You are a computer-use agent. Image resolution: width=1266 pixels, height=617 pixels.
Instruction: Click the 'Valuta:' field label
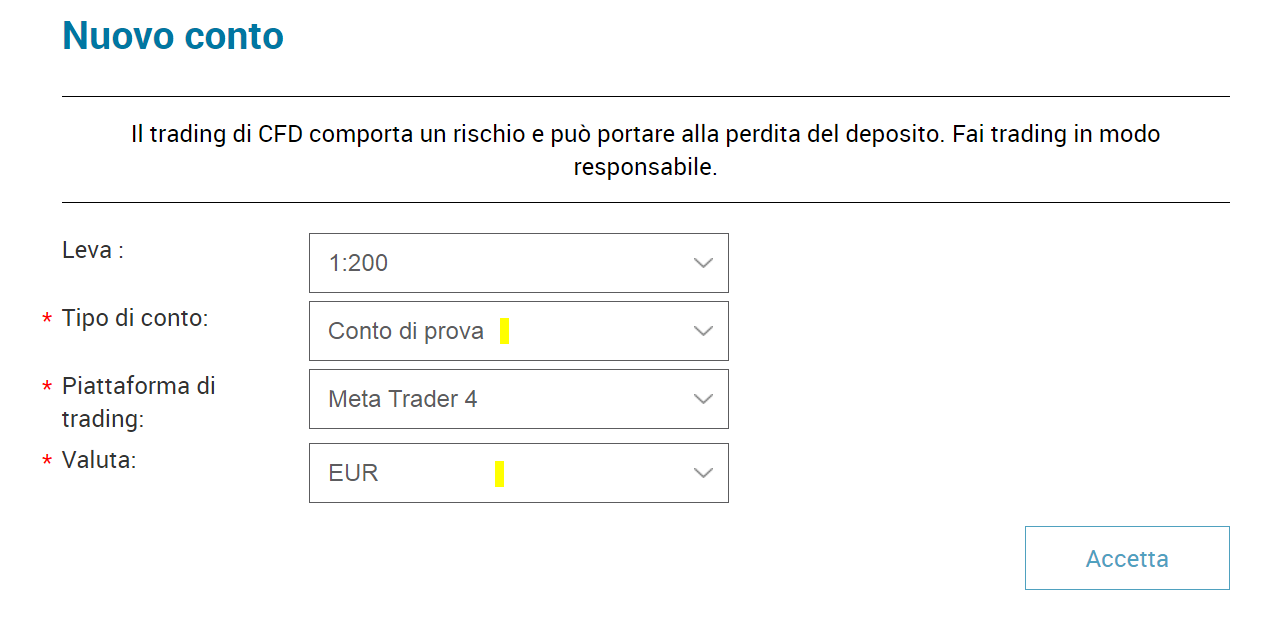coord(99,460)
